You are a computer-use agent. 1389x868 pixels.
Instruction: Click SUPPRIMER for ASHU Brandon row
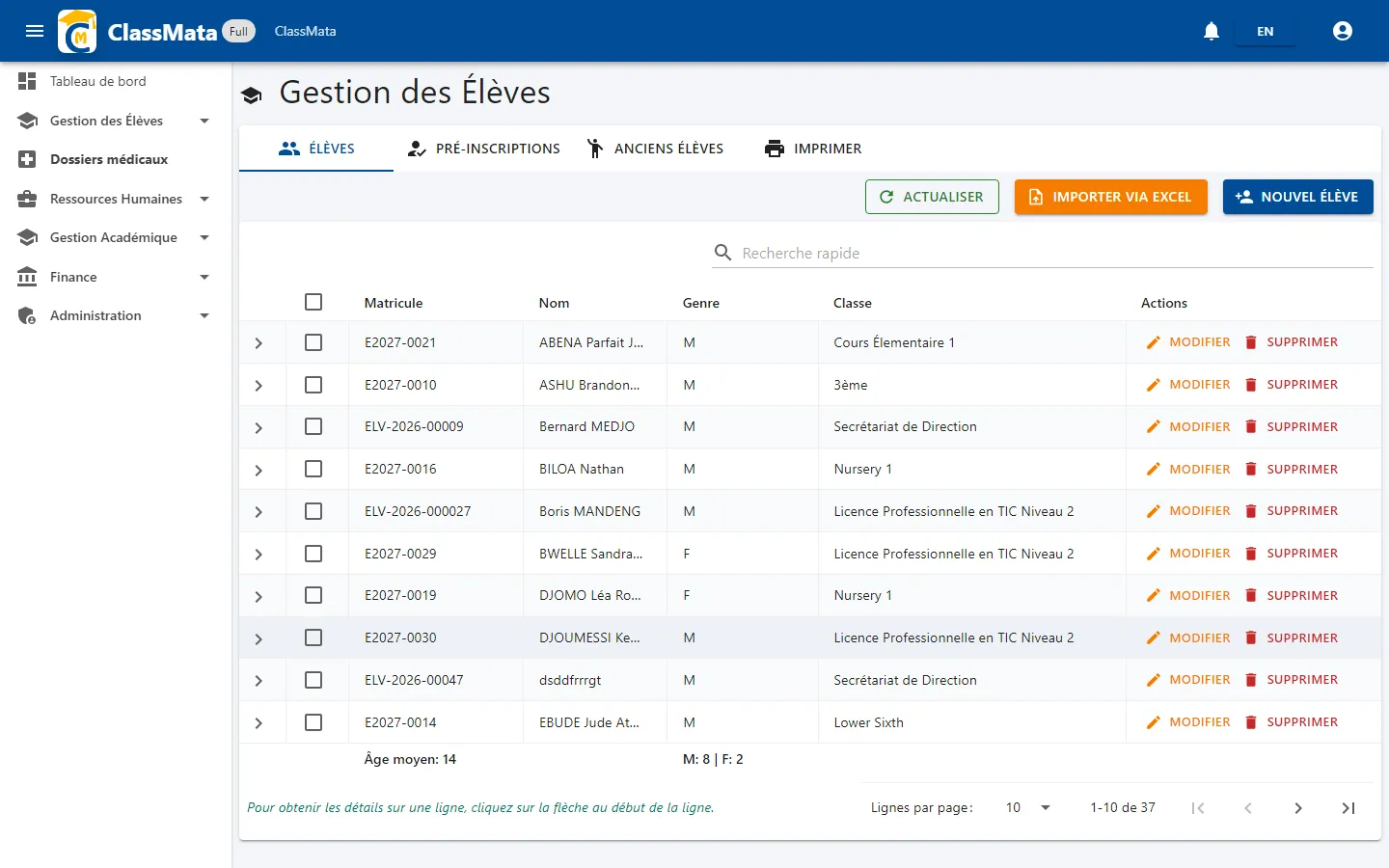point(1292,385)
